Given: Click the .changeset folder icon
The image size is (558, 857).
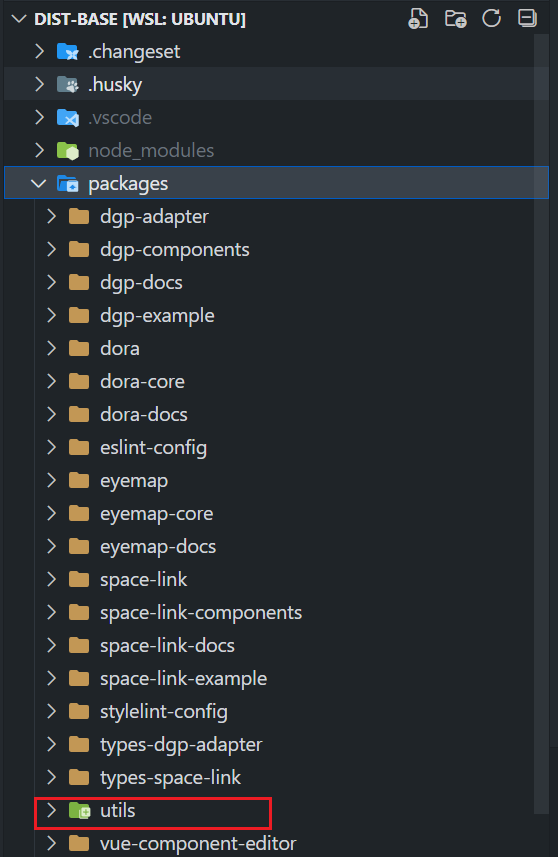Looking at the screenshot, I should click(68, 51).
